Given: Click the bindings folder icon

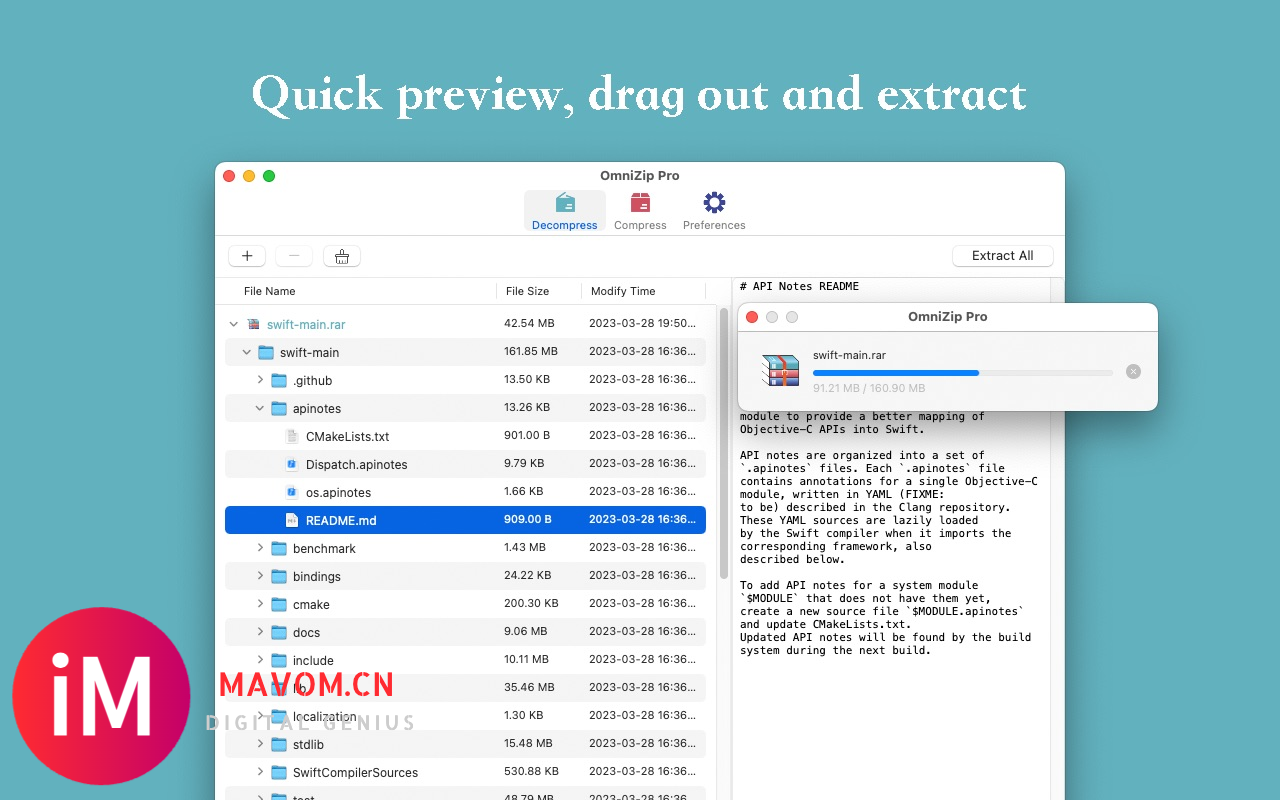Looking at the screenshot, I should pos(279,576).
